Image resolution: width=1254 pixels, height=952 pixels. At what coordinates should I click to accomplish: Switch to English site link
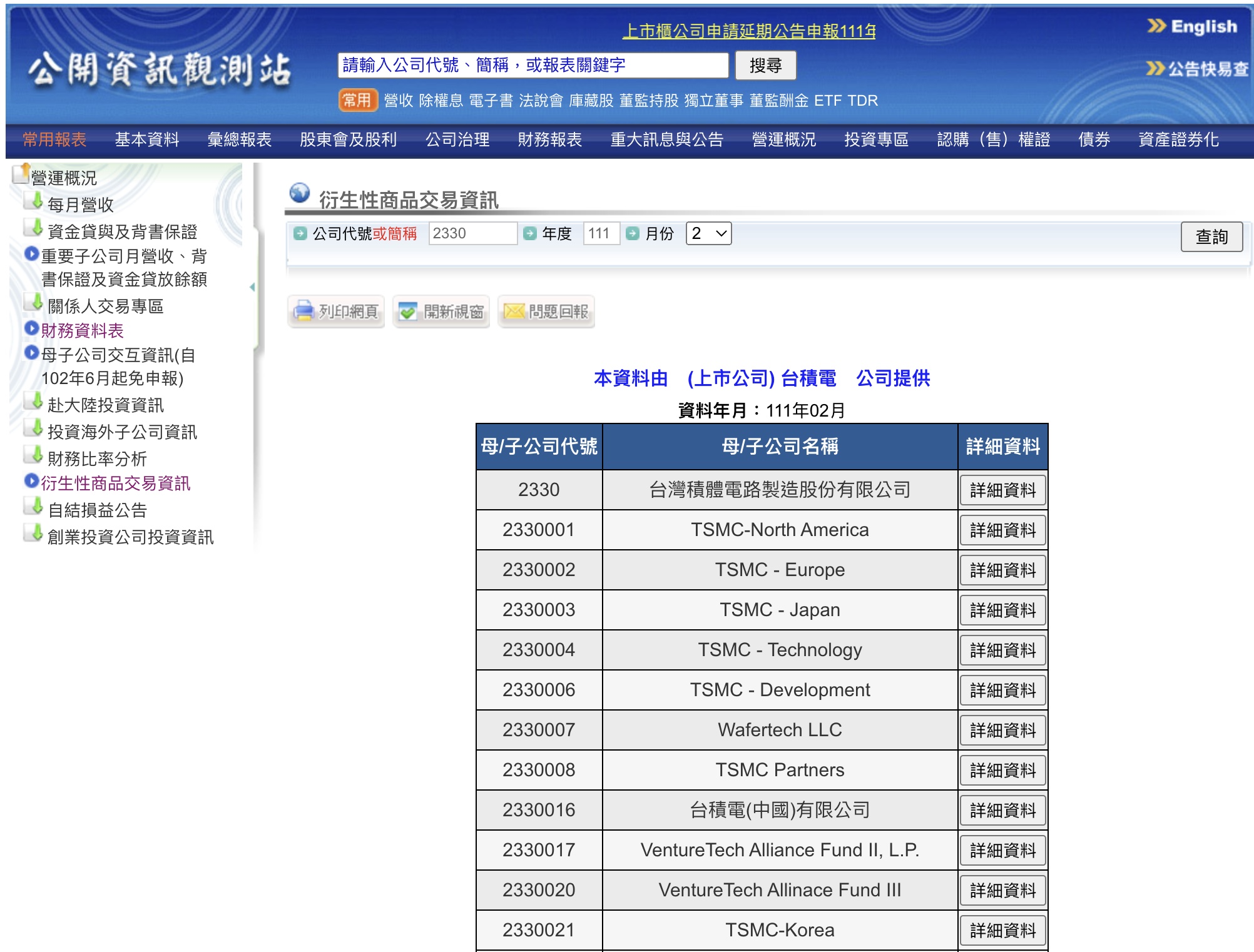(x=1193, y=26)
